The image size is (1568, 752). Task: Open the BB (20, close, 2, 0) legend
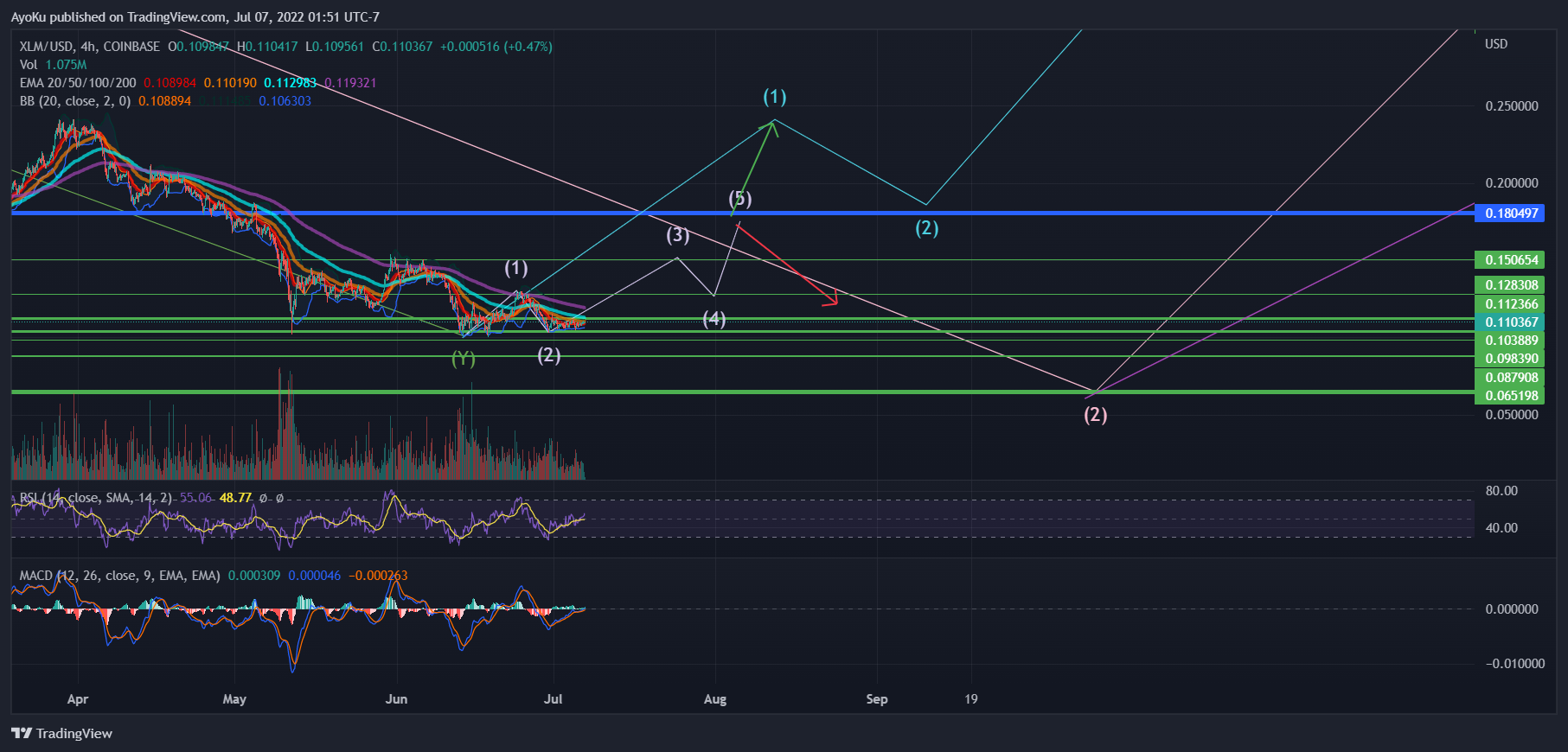click(x=75, y=101)
